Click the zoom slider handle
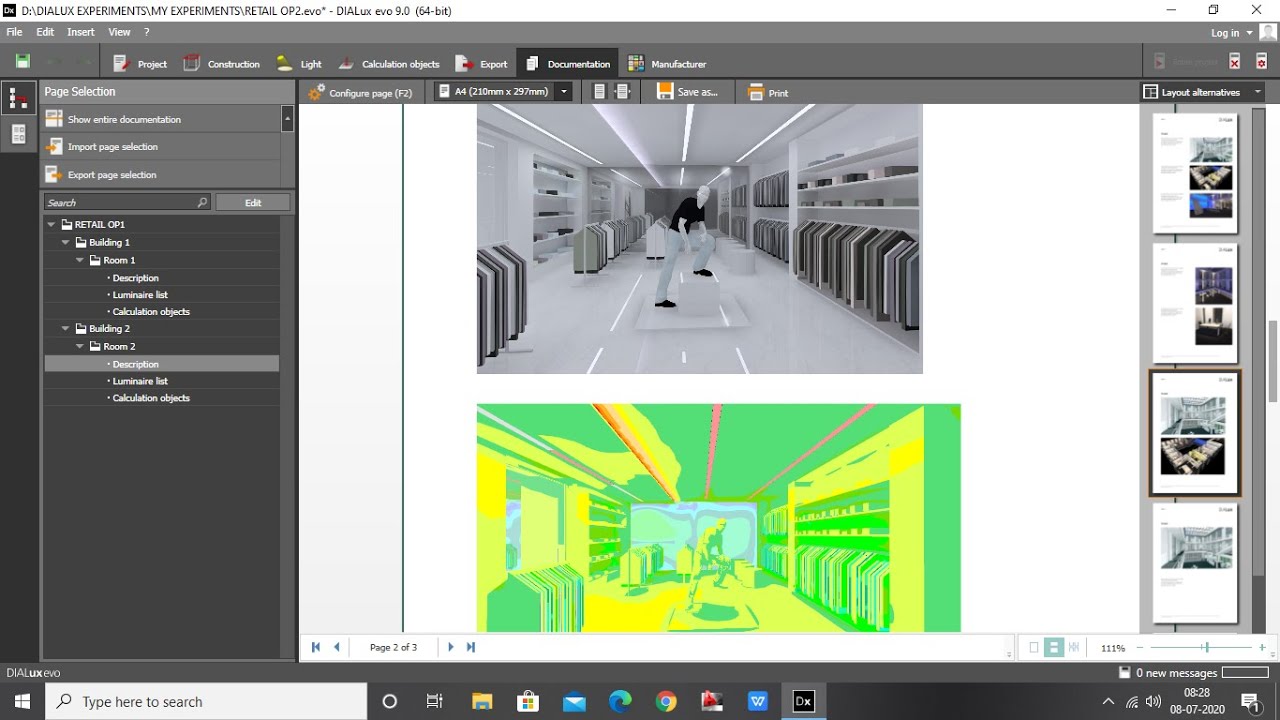The width and height of the screenshot is (1280, 720). pos(1205,648)
